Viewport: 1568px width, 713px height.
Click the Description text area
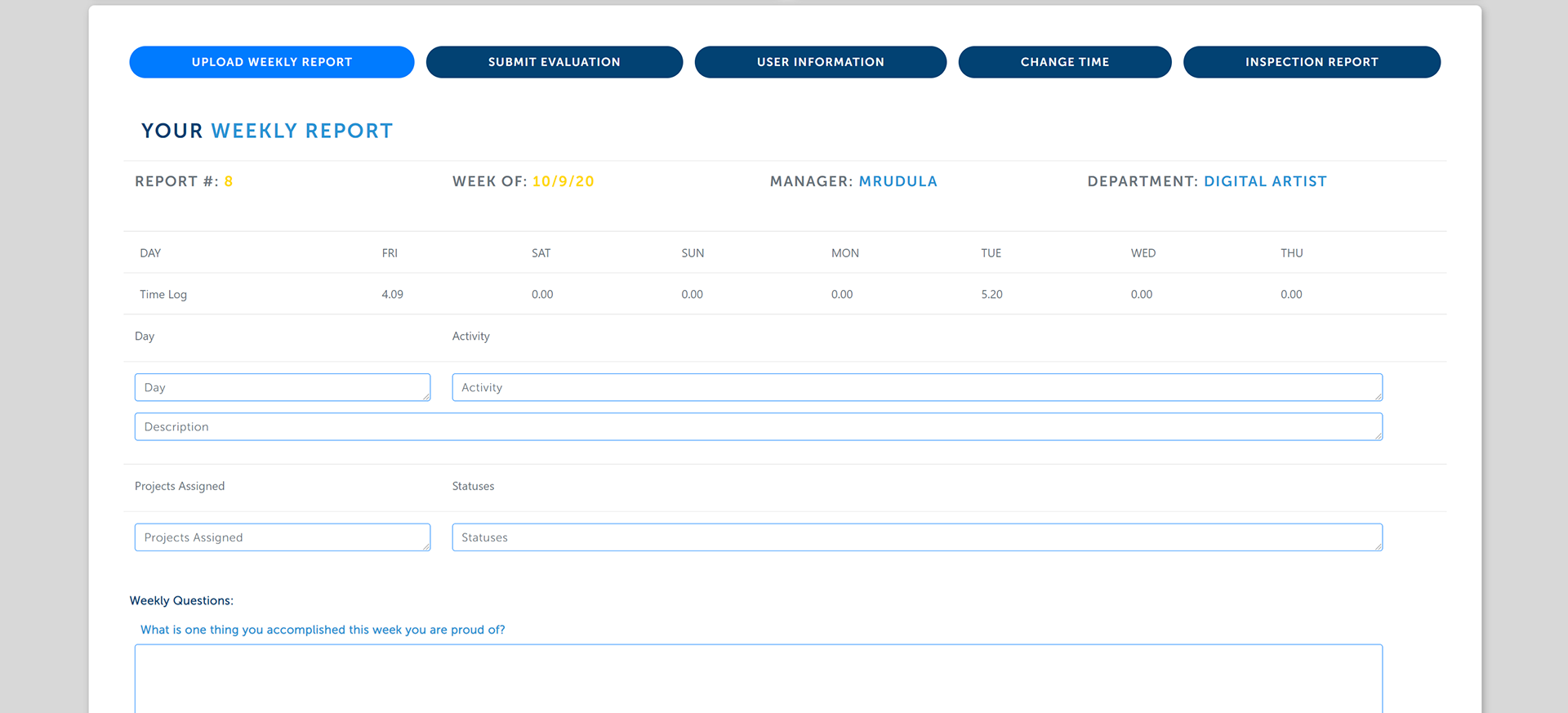click(759, 426)
